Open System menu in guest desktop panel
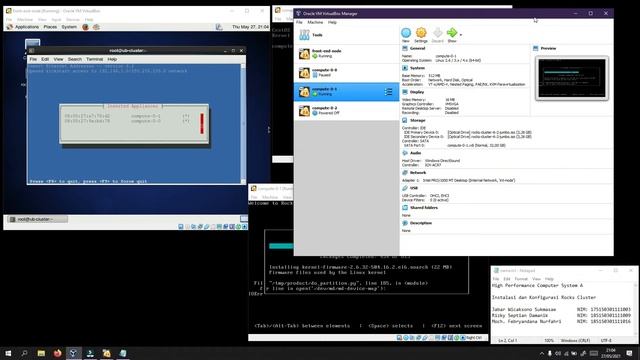 click(x=69, y=27)
